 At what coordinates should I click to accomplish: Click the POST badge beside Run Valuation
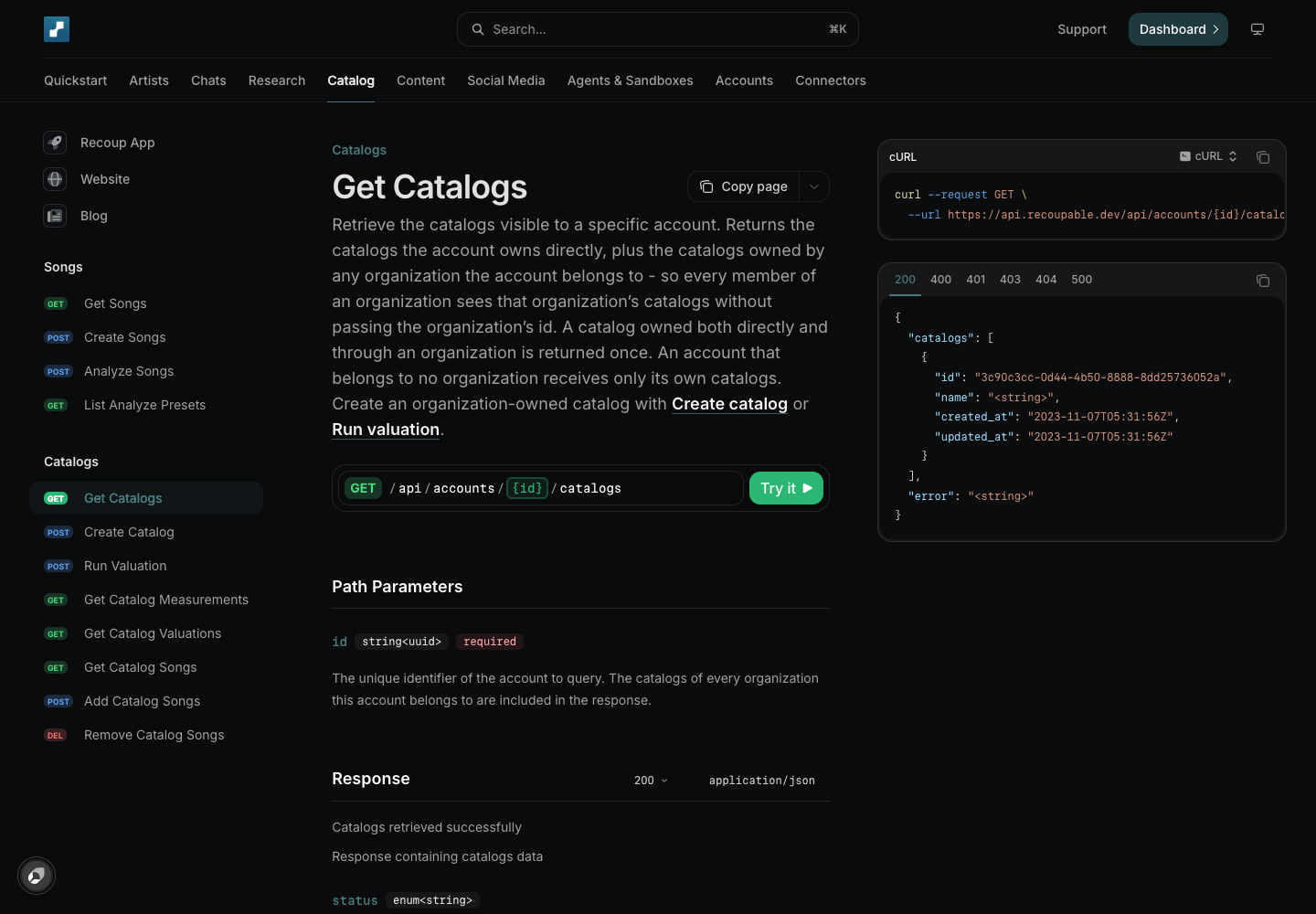pyautogui.click(x=58, y=567)
